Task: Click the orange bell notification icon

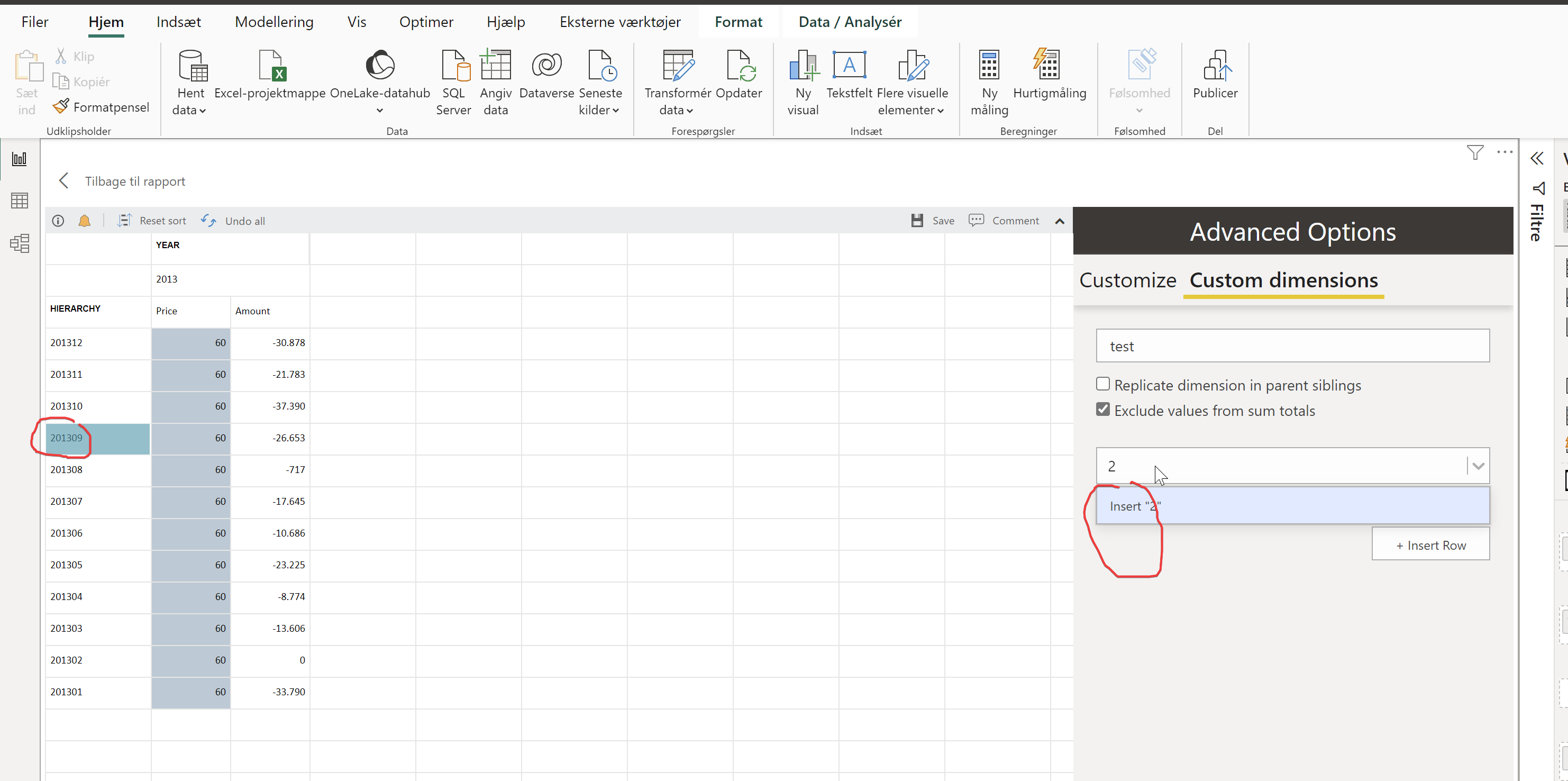Action: 85,220
